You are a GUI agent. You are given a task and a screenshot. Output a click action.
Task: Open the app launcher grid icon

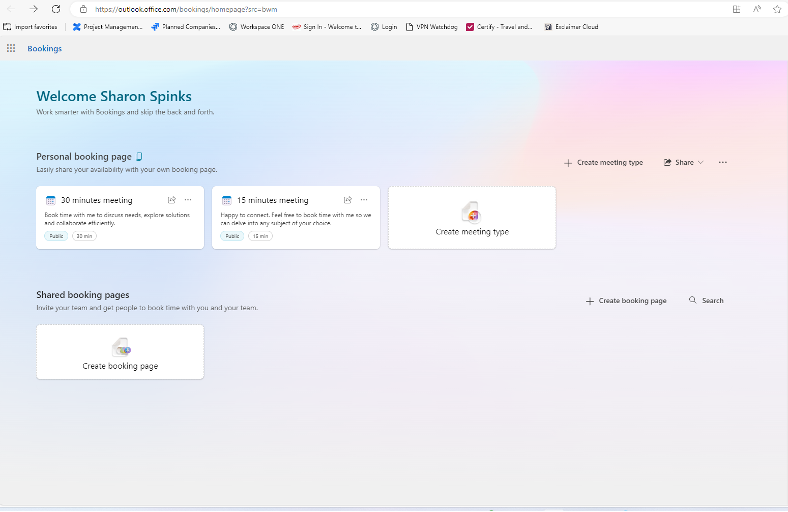[11, 48]
